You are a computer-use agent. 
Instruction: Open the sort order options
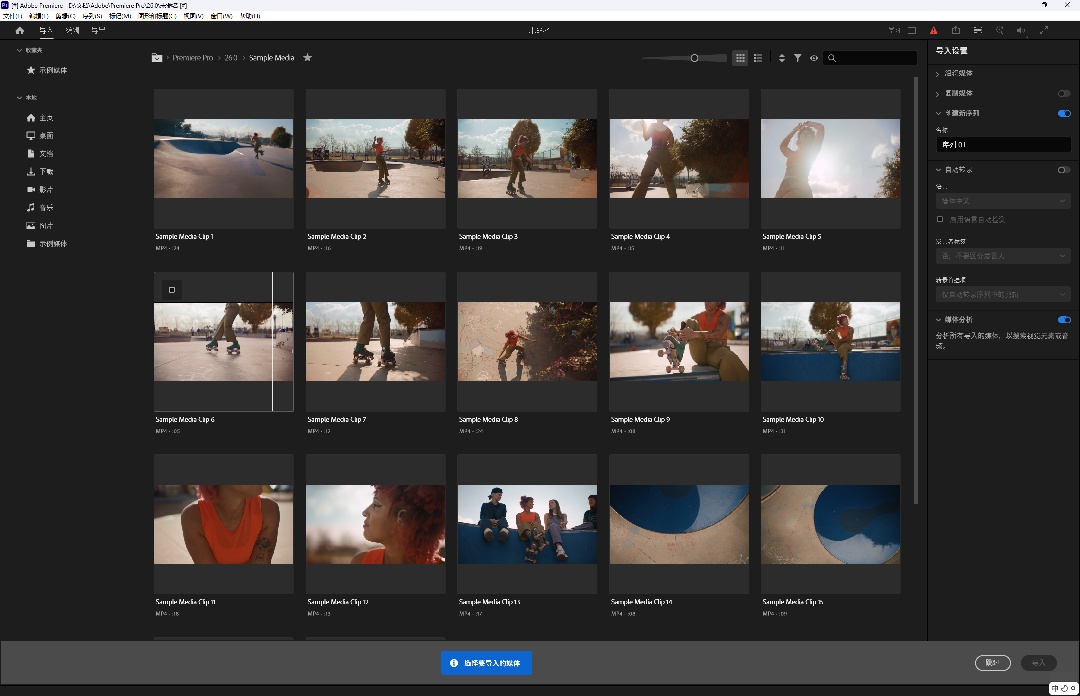(x=782, y=58)
